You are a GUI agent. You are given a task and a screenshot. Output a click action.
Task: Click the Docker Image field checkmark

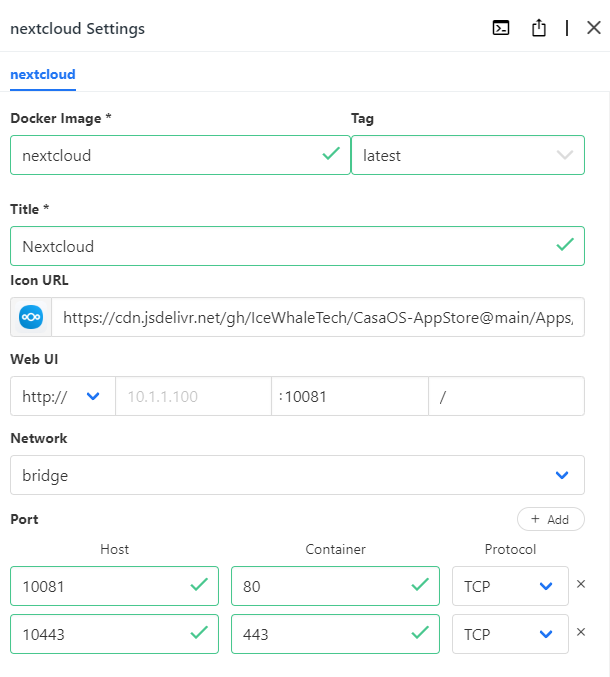(x=330, y=155)
